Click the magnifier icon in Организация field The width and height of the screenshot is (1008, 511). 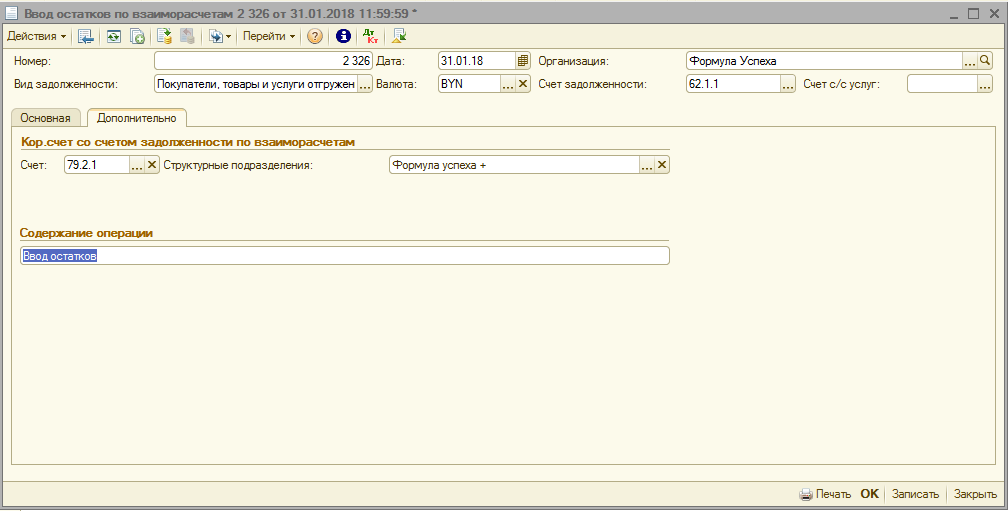[985, 61]
